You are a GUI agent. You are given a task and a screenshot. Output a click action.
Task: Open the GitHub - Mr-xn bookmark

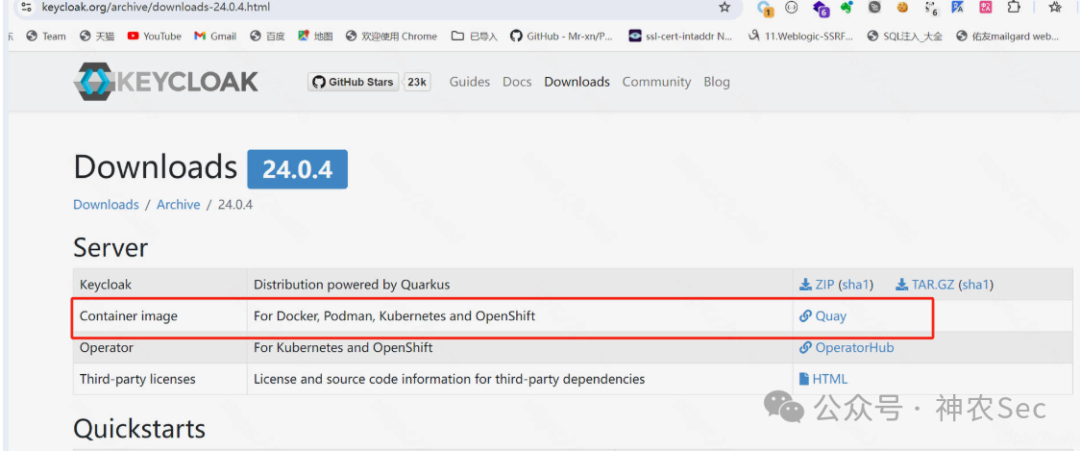pyautogui.click(x=561, y=36)
